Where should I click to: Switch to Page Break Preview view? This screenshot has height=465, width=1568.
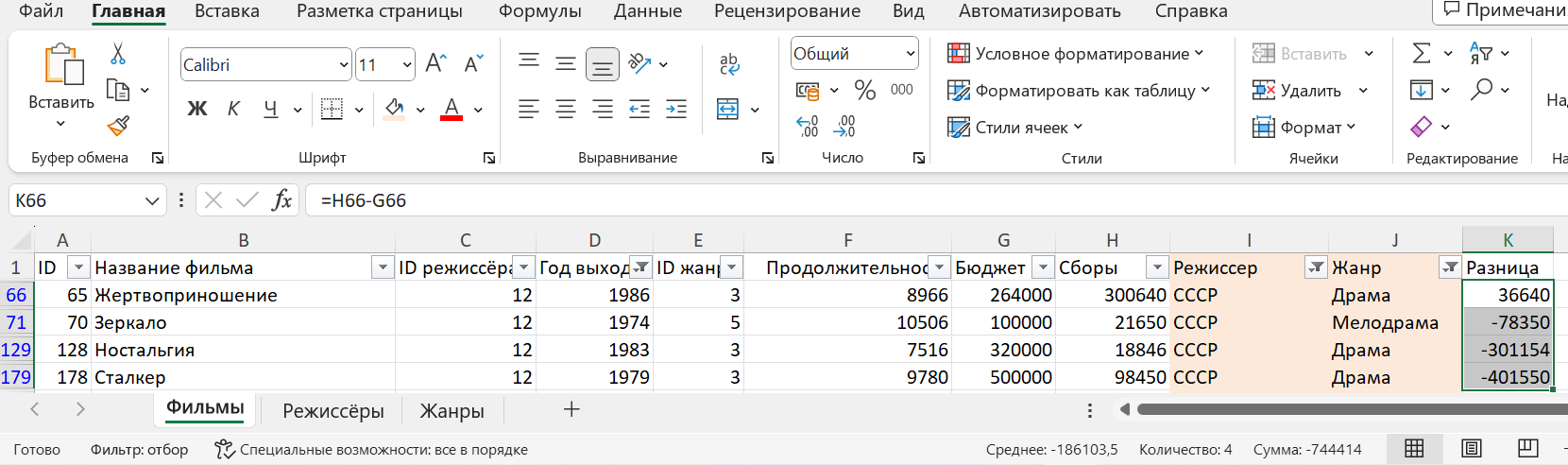pyautogui.click(x=1527, y=449)
